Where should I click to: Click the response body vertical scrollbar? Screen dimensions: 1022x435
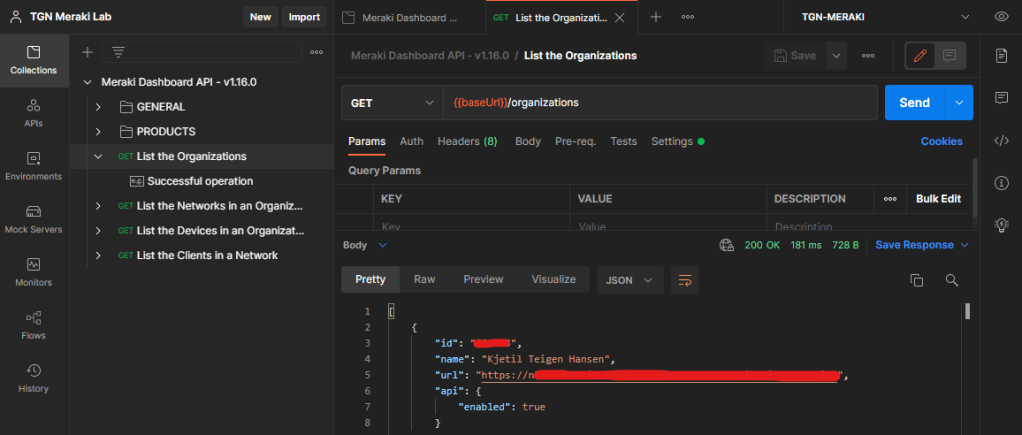(967, 311)
